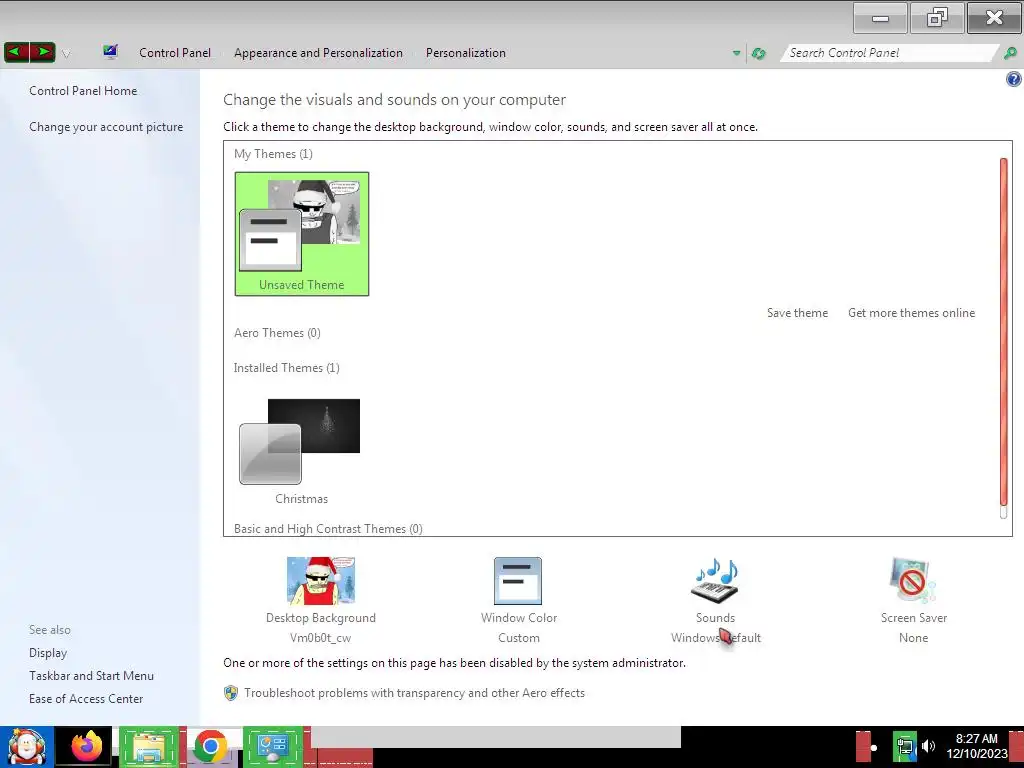
Task: Open Window Color settings icon
Action: pos(518,581)
